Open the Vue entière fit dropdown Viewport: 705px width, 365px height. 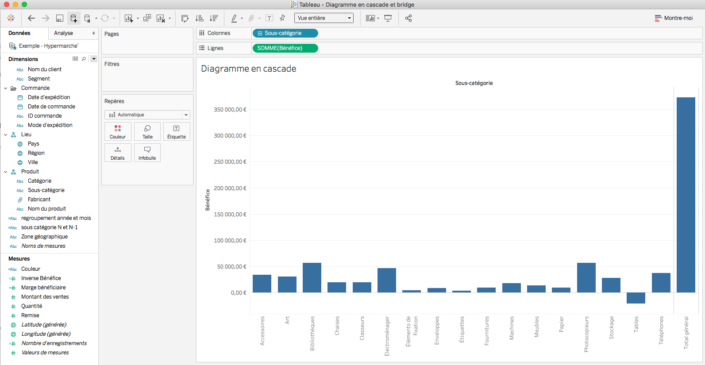[324, 18]
